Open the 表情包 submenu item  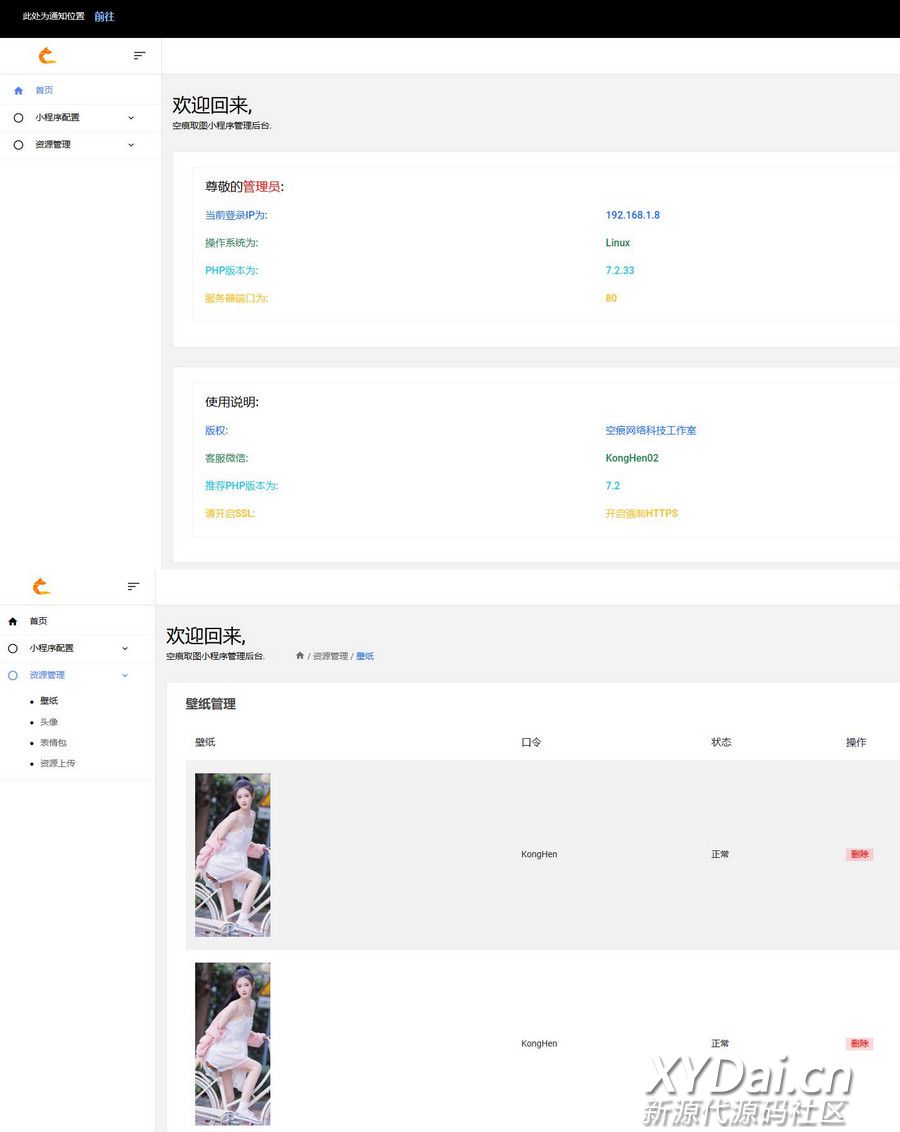coord(53,743)
